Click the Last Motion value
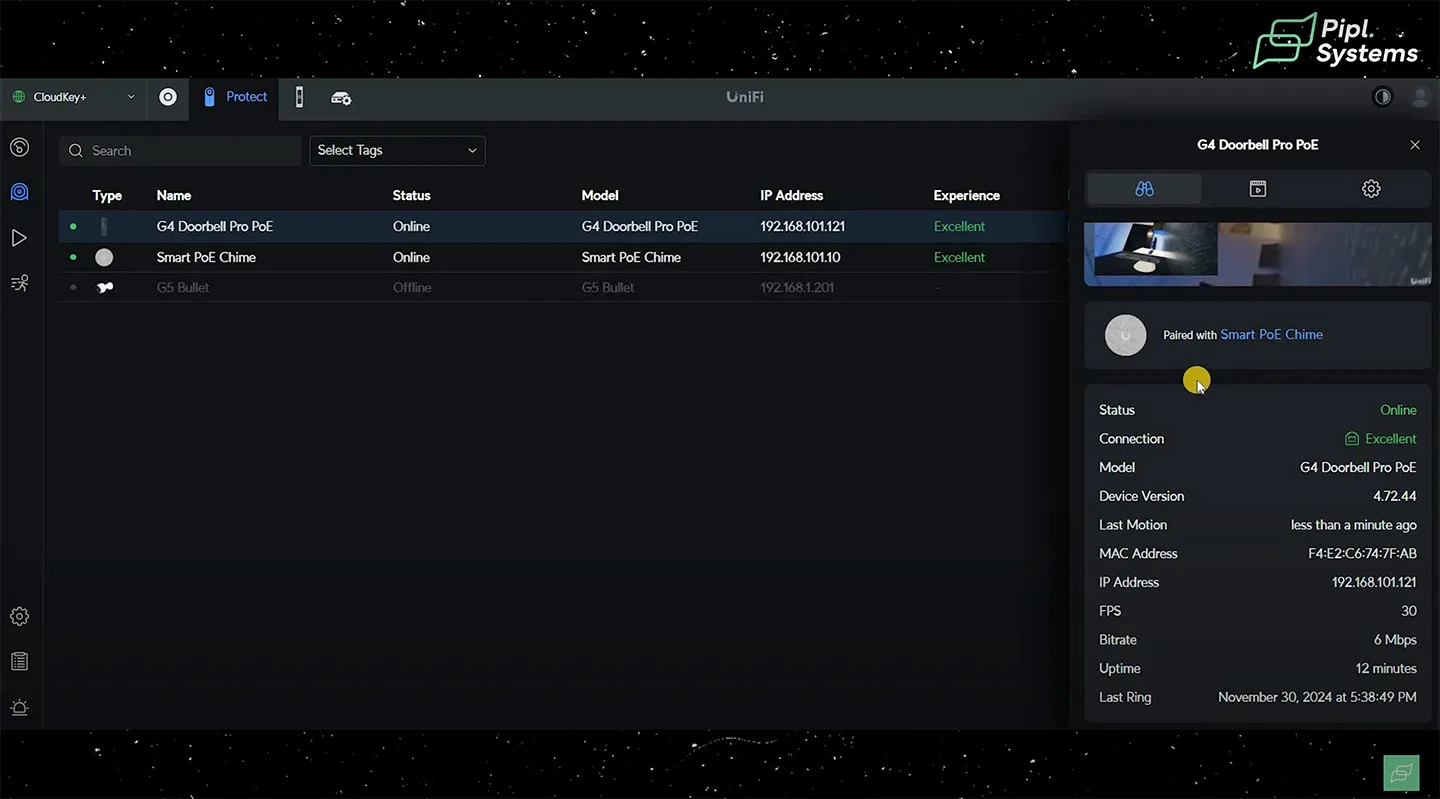 [1353, 525]
